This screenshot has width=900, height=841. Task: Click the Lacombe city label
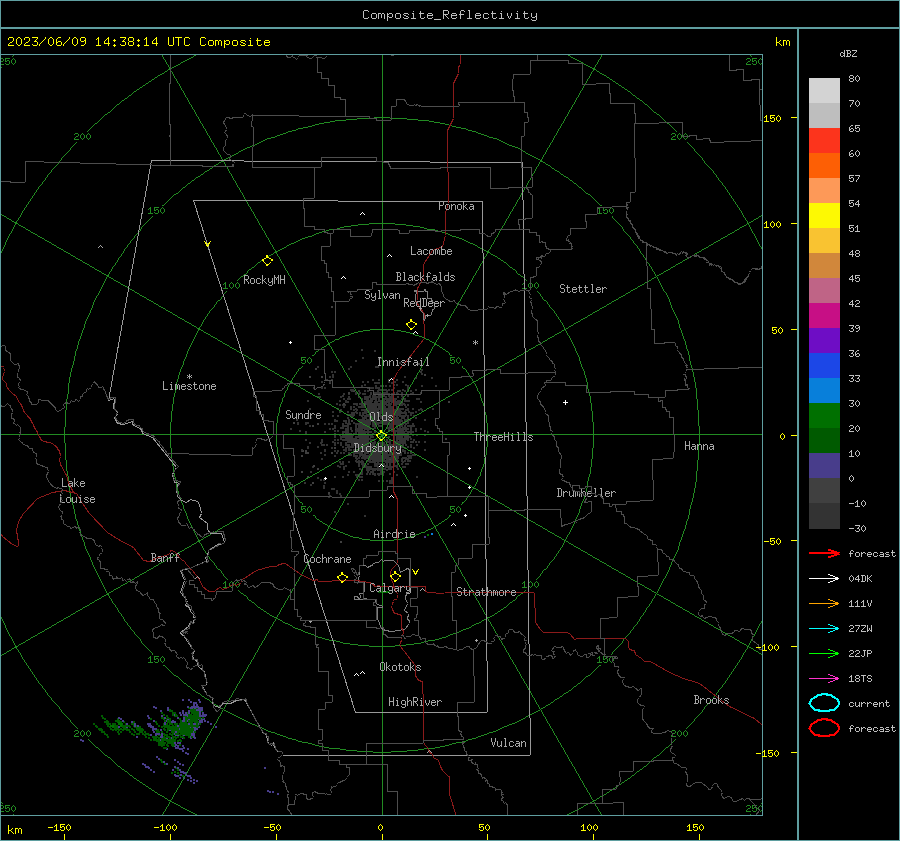[x=431, y=251]
